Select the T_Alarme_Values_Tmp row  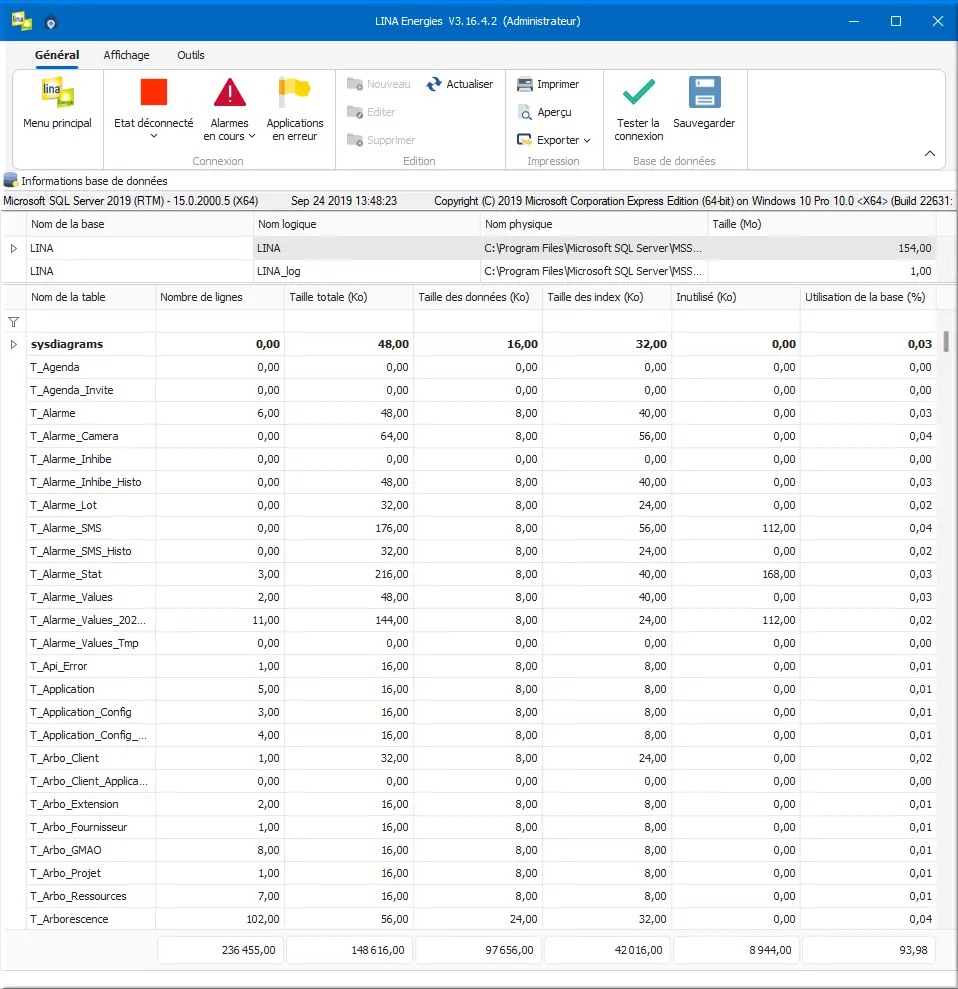click(x=481, y=643)
